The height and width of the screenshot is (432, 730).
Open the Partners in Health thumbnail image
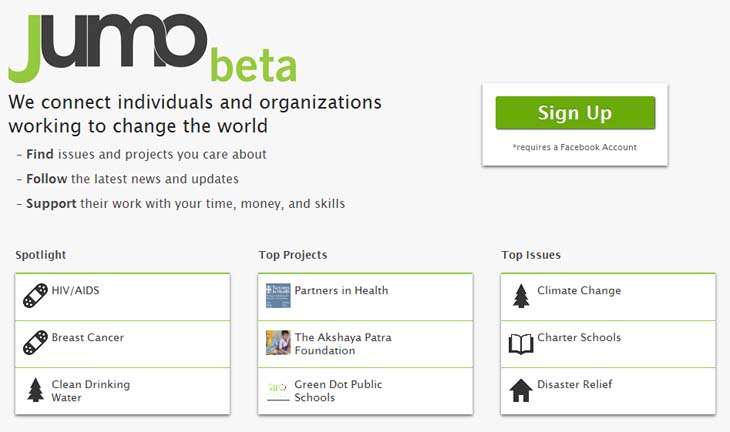pos(278,296)
